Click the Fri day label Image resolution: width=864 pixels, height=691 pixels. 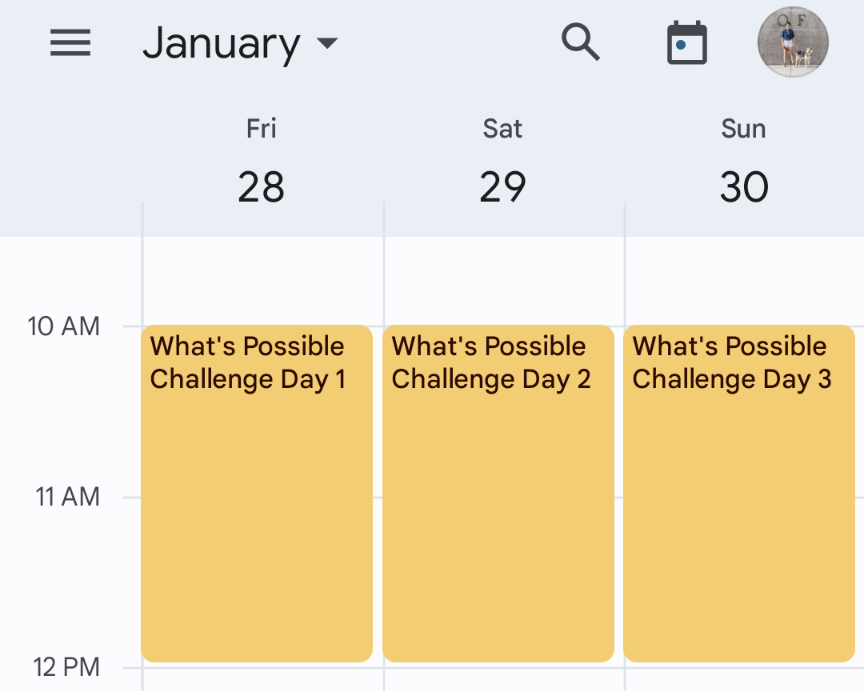coord(261,128)
